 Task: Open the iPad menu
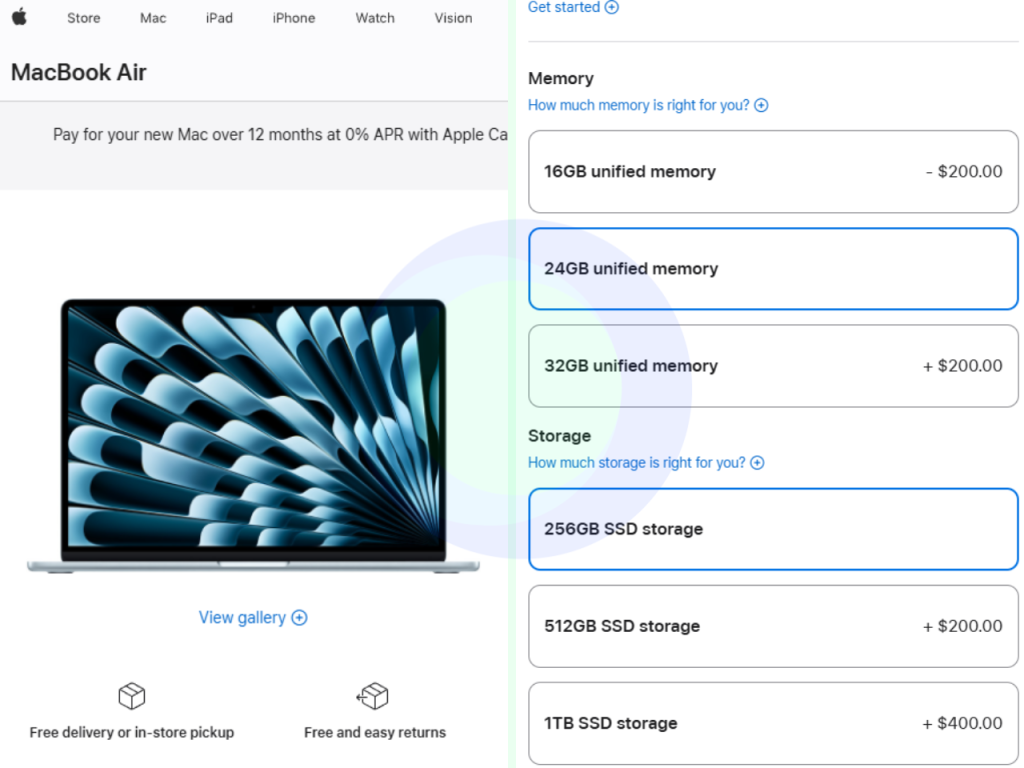[x=219, y=18]
